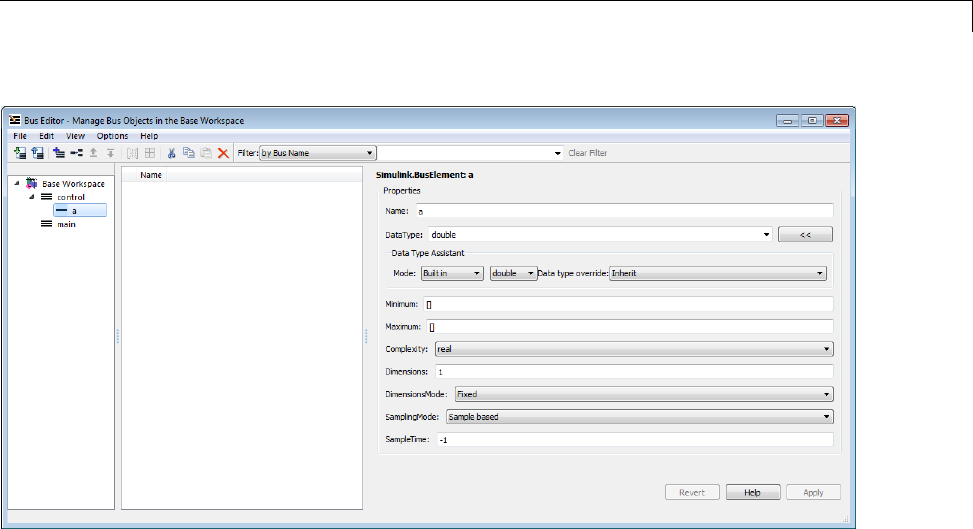Click the main bus icon in tree
The image size is (973, 529).
tap(47, 224)
